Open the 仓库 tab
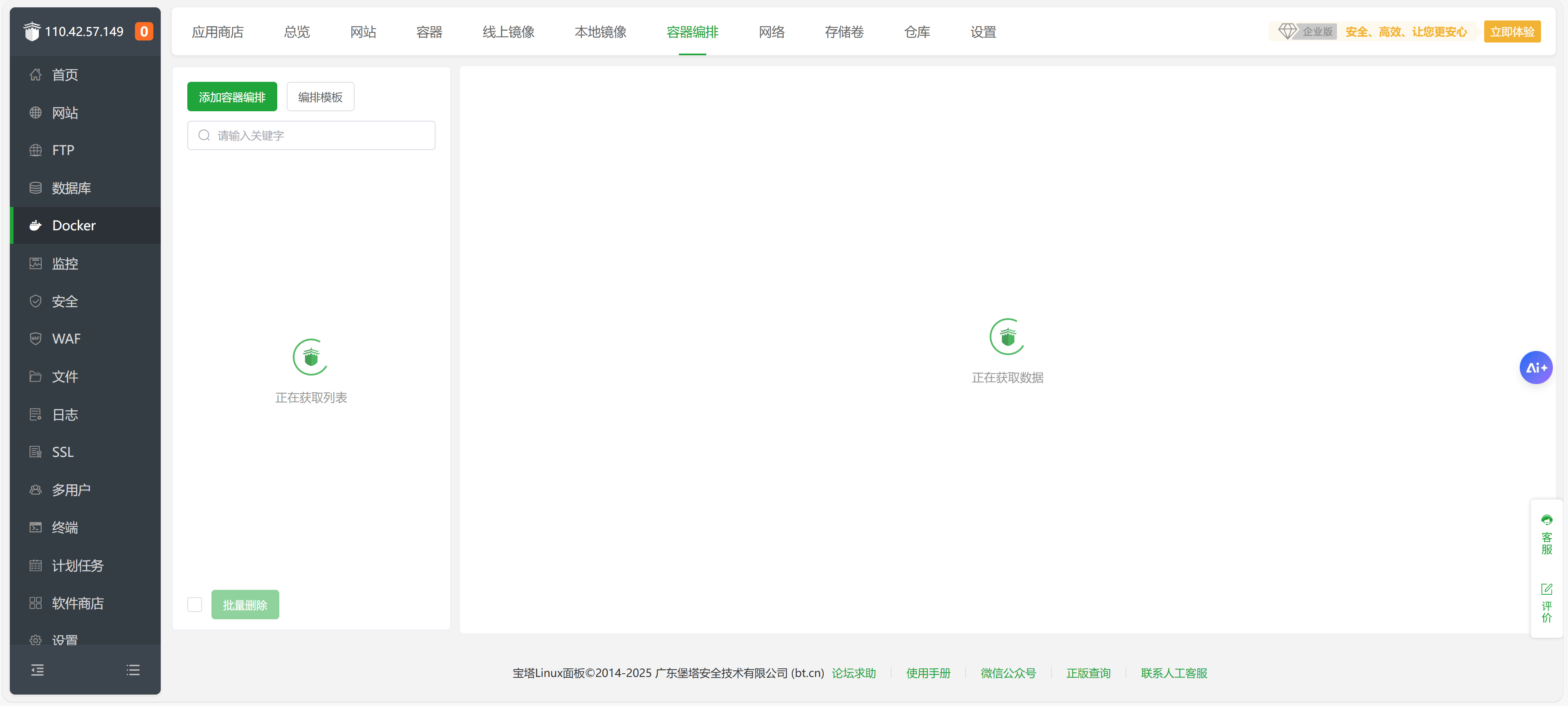Viewport: 1568px width, 706px height. 917,31
